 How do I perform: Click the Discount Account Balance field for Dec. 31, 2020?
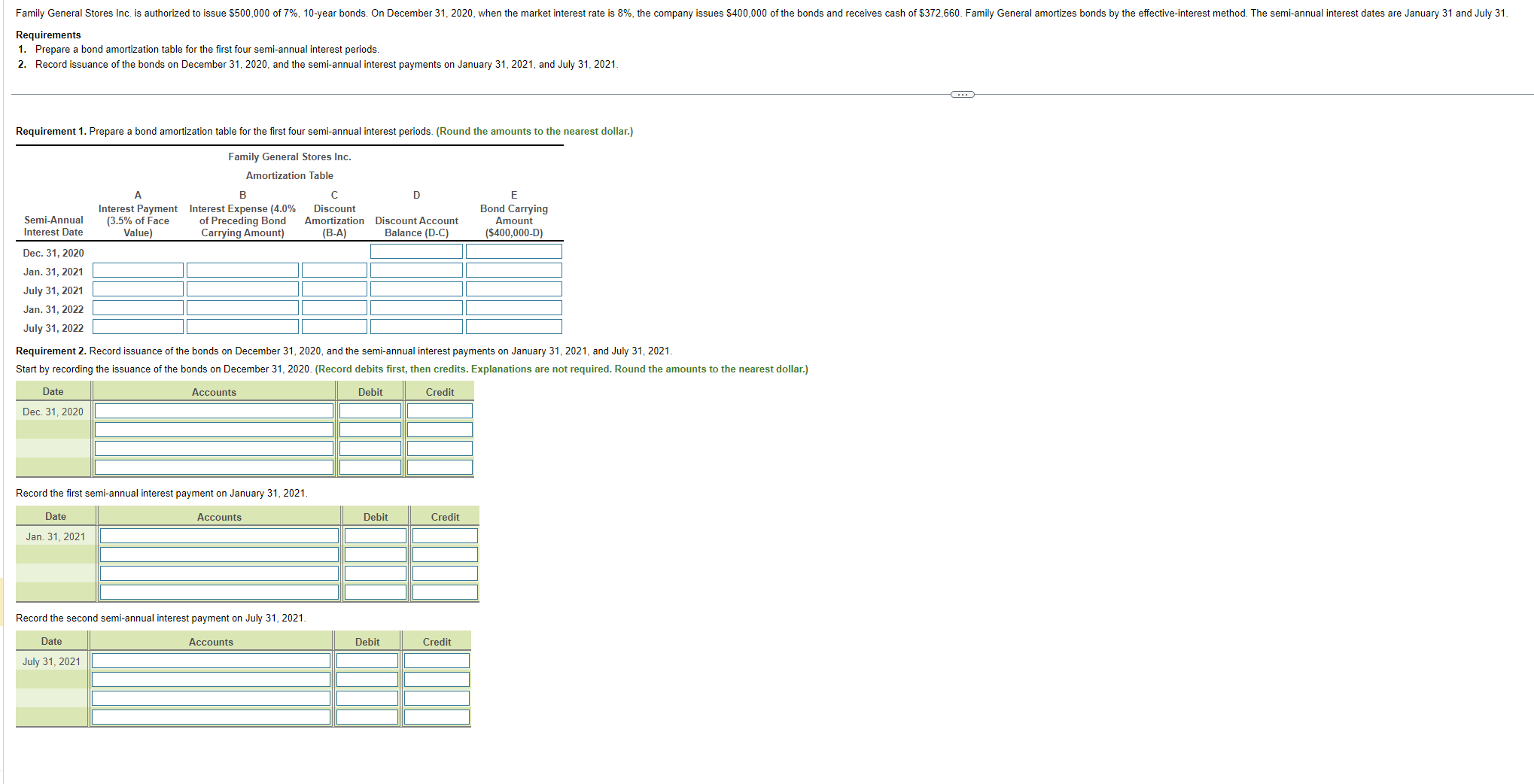[x=415, y=251]
